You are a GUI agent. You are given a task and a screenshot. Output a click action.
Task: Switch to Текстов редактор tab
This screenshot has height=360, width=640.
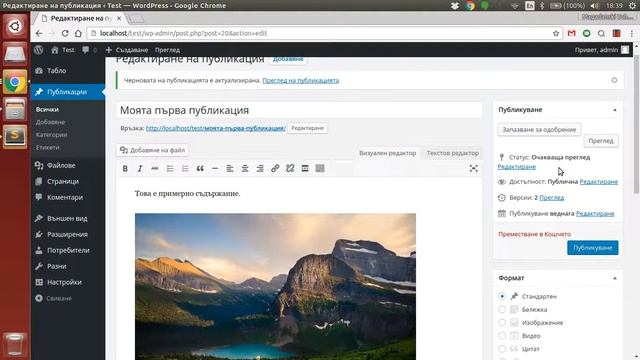coord(452,153)
